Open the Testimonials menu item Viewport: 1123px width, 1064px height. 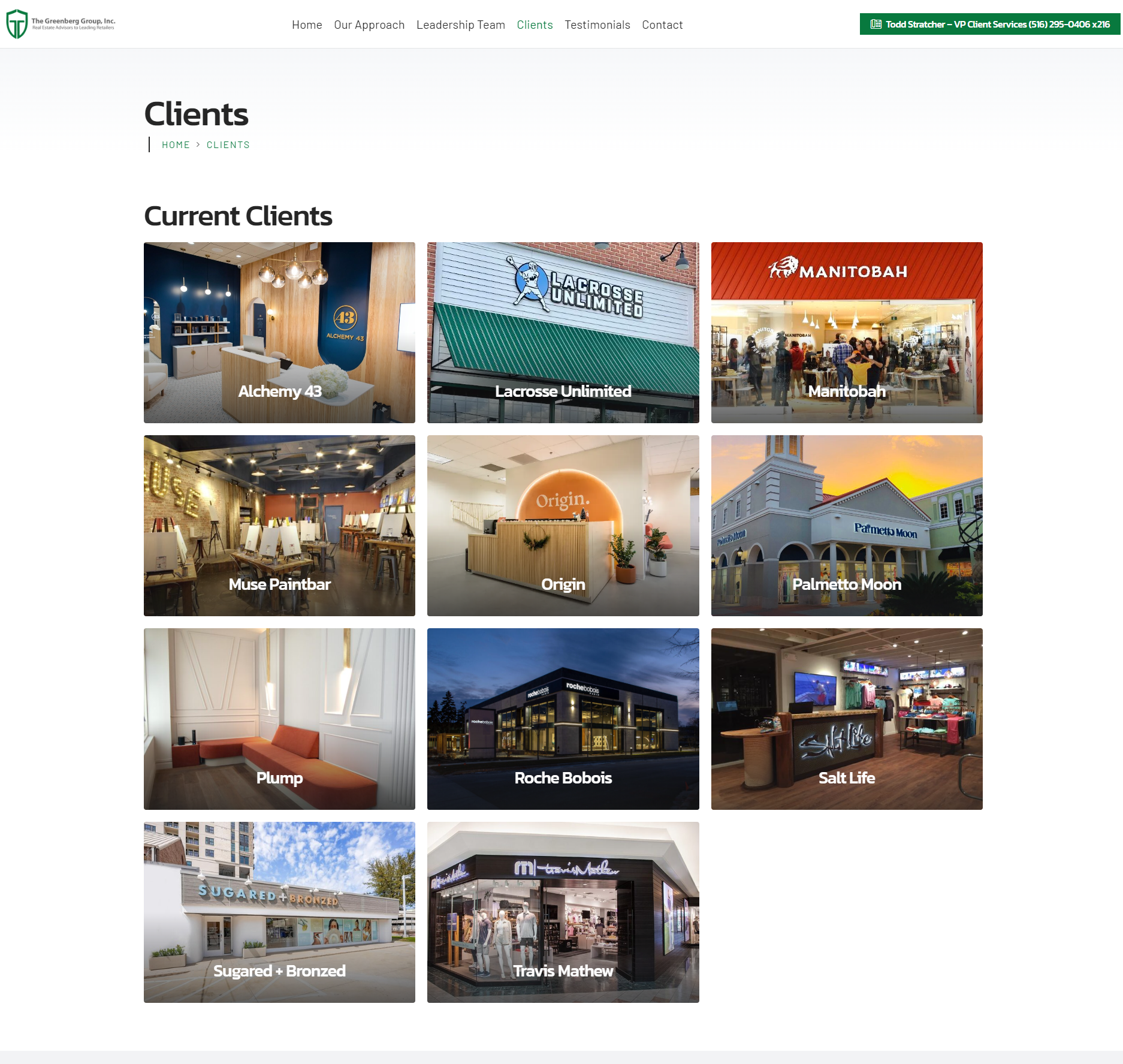click(597, 25)
